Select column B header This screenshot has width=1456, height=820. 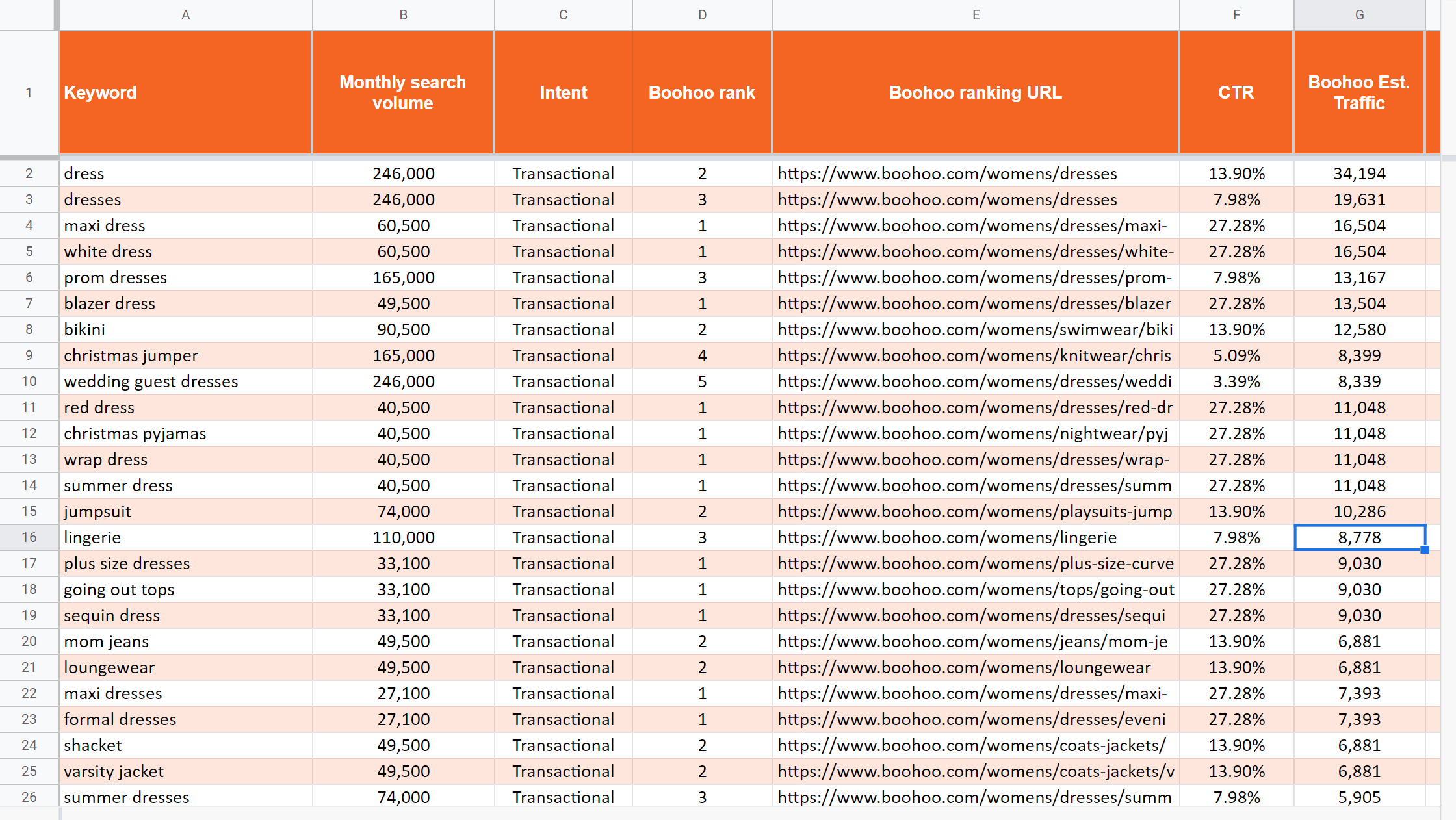point(403,15)
